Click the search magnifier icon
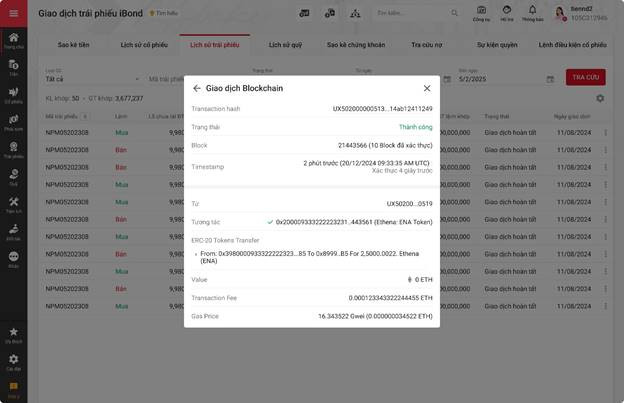The height and width of the screenshot is (403, 624). coord(454,13)
